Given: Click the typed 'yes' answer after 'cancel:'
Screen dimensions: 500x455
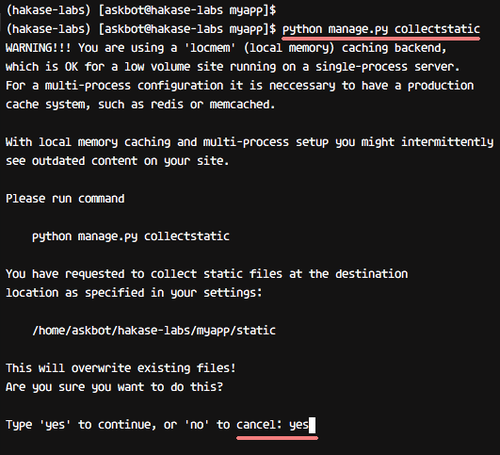Looking at the screenshot, I should (299, 425).
